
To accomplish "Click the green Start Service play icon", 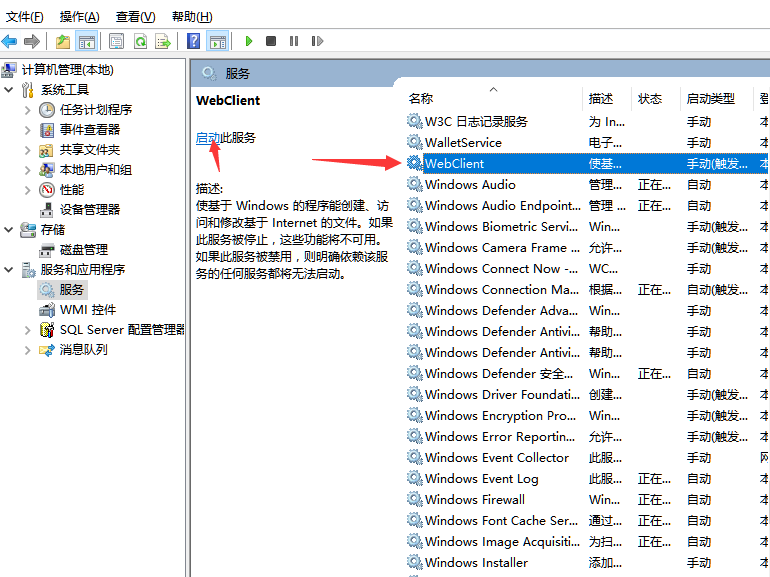I will (x=249, y=41).
